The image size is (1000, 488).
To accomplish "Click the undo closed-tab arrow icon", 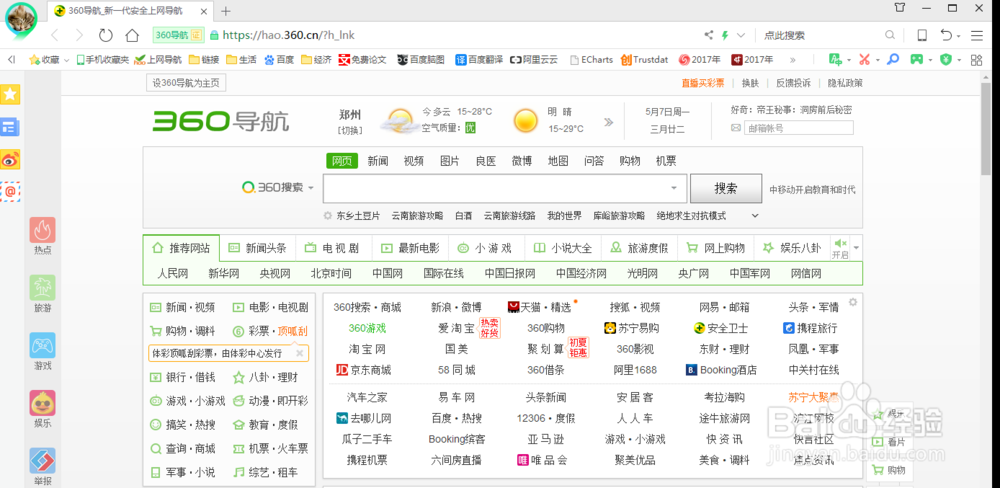I will [947, 35].
